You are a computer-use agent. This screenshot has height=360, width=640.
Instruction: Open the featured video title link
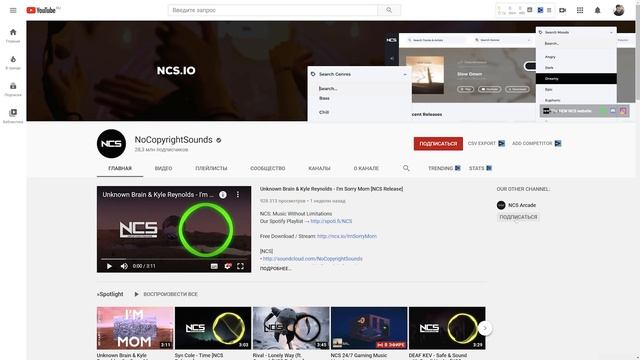331,189
